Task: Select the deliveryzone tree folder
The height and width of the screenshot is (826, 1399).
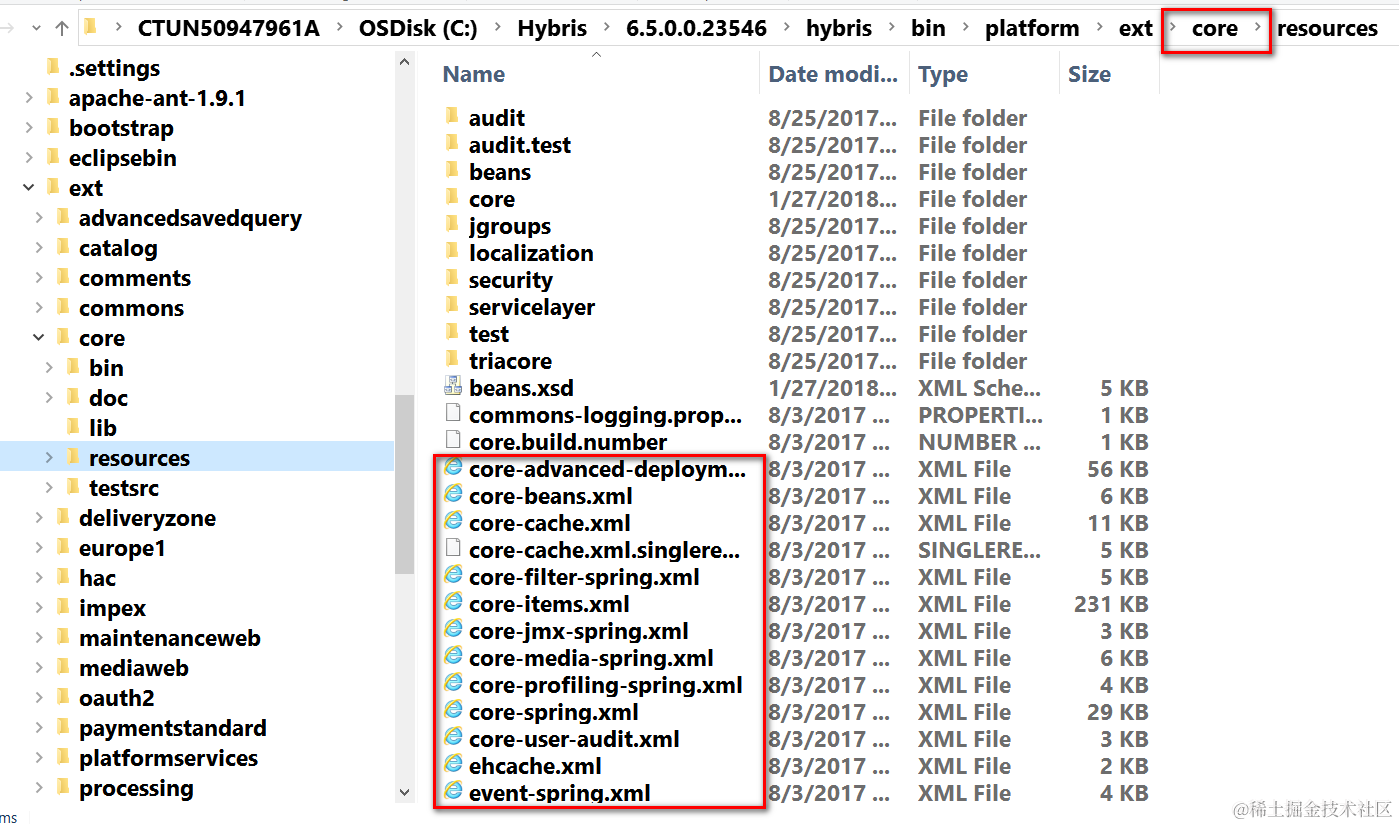Action: click(147, 518)
